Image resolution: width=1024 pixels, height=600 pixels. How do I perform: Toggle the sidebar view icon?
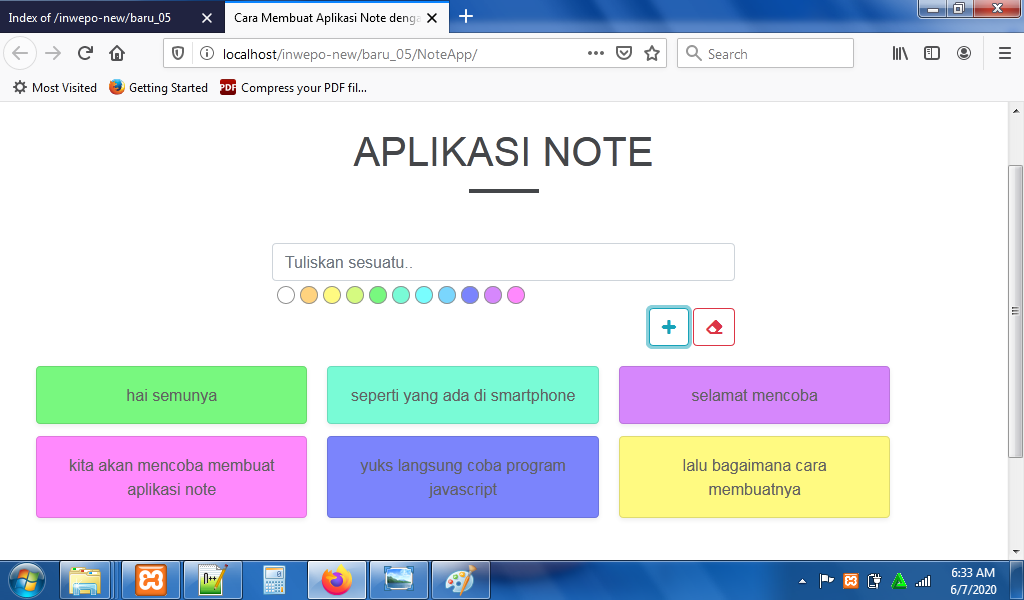click(x=932, y=54)
